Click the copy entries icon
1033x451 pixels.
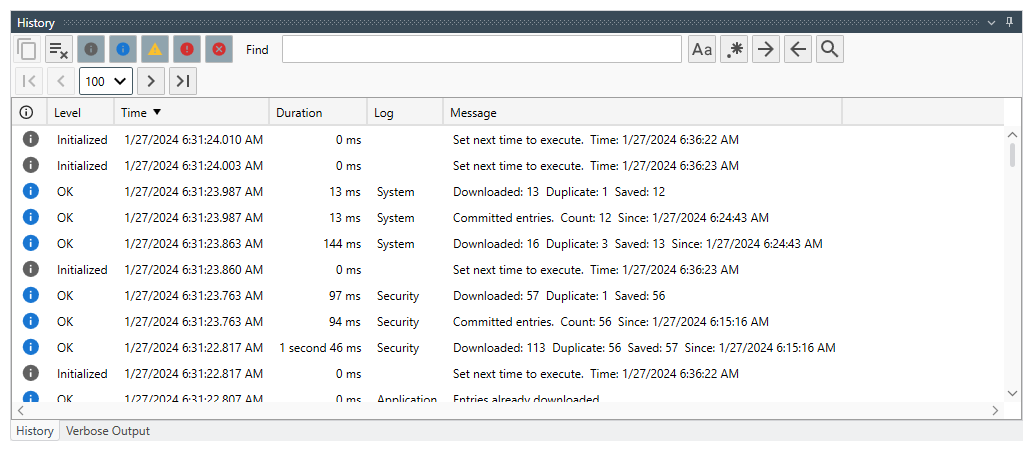click(27, 49)
